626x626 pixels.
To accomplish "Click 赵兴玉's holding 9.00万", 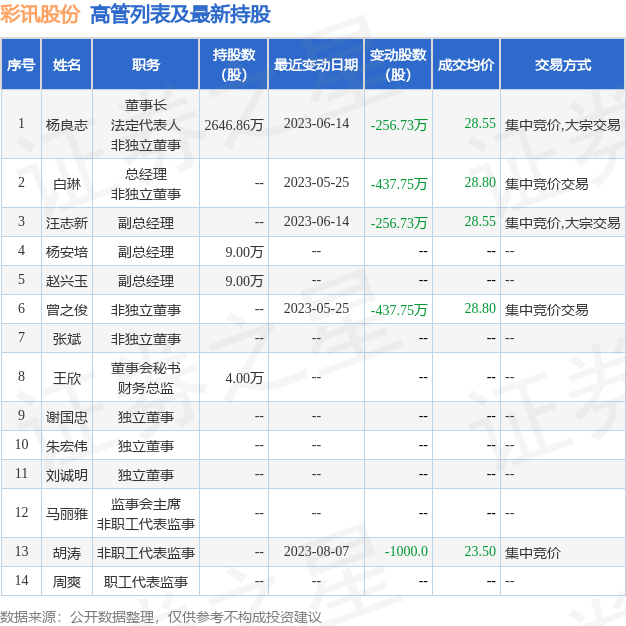I will pos(244,281).
